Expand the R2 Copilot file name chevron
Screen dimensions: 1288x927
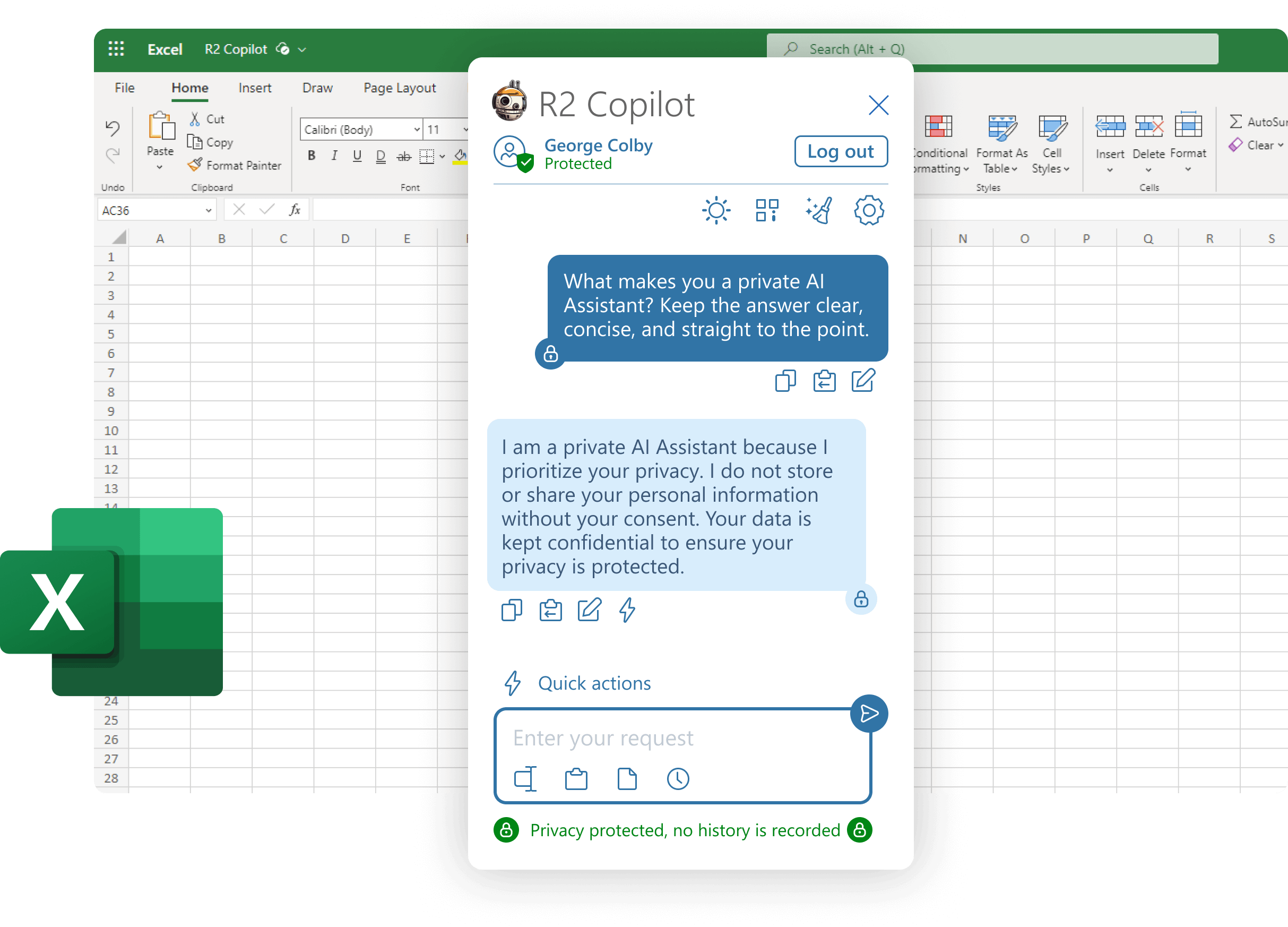[302, 50]
